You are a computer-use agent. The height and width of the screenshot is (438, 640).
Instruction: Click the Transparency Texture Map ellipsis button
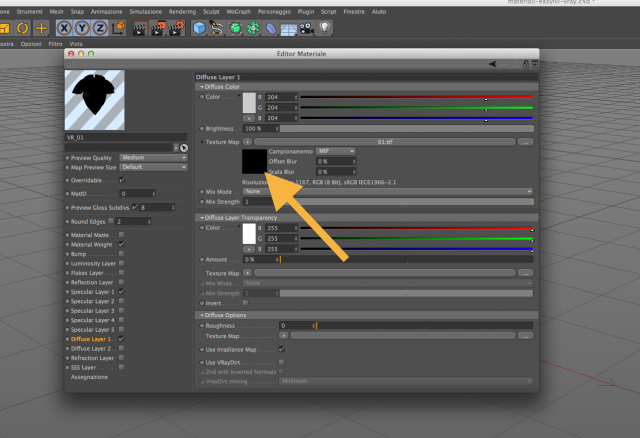(x=526, y=273)
